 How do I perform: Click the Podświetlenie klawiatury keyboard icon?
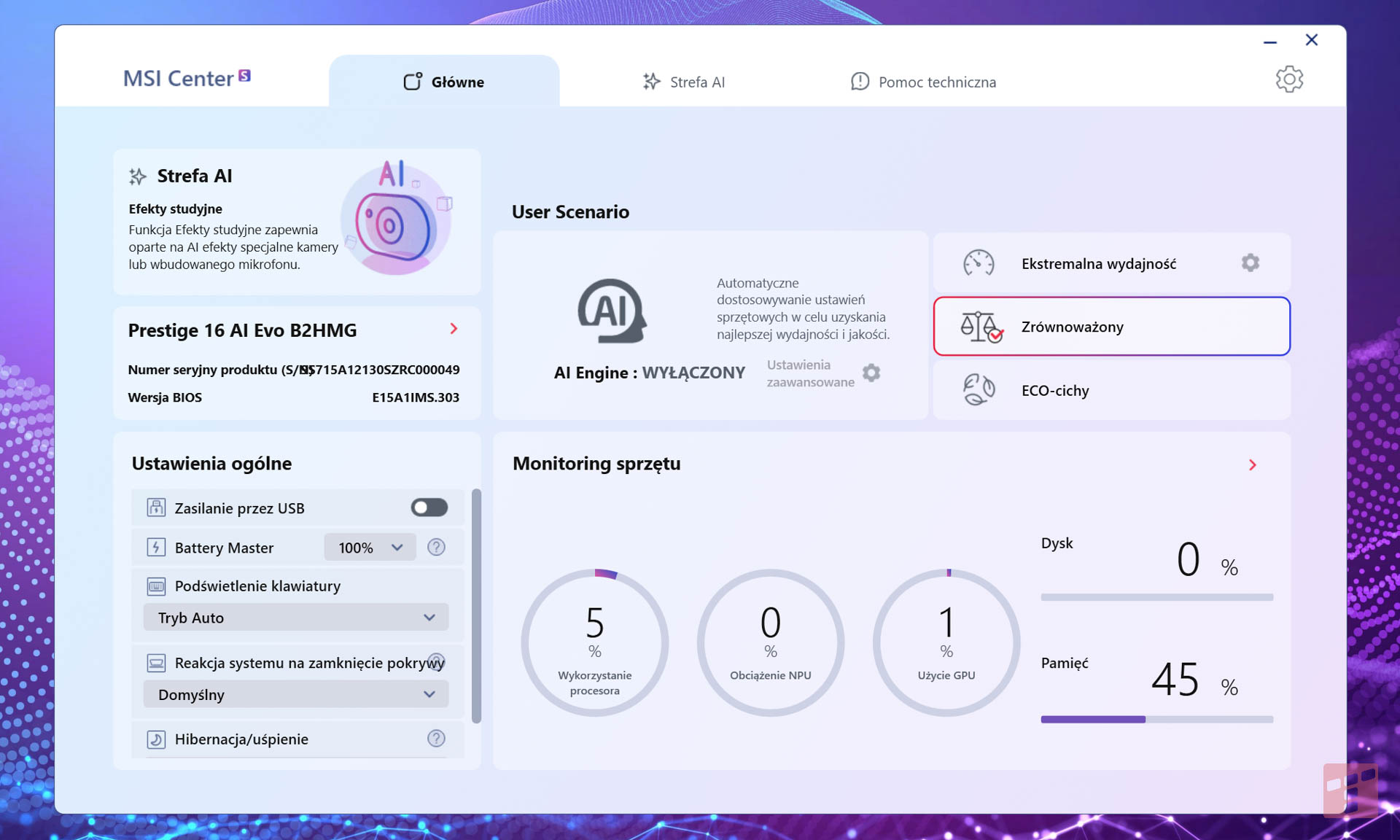pyautogui.click(x=156, y=586)
